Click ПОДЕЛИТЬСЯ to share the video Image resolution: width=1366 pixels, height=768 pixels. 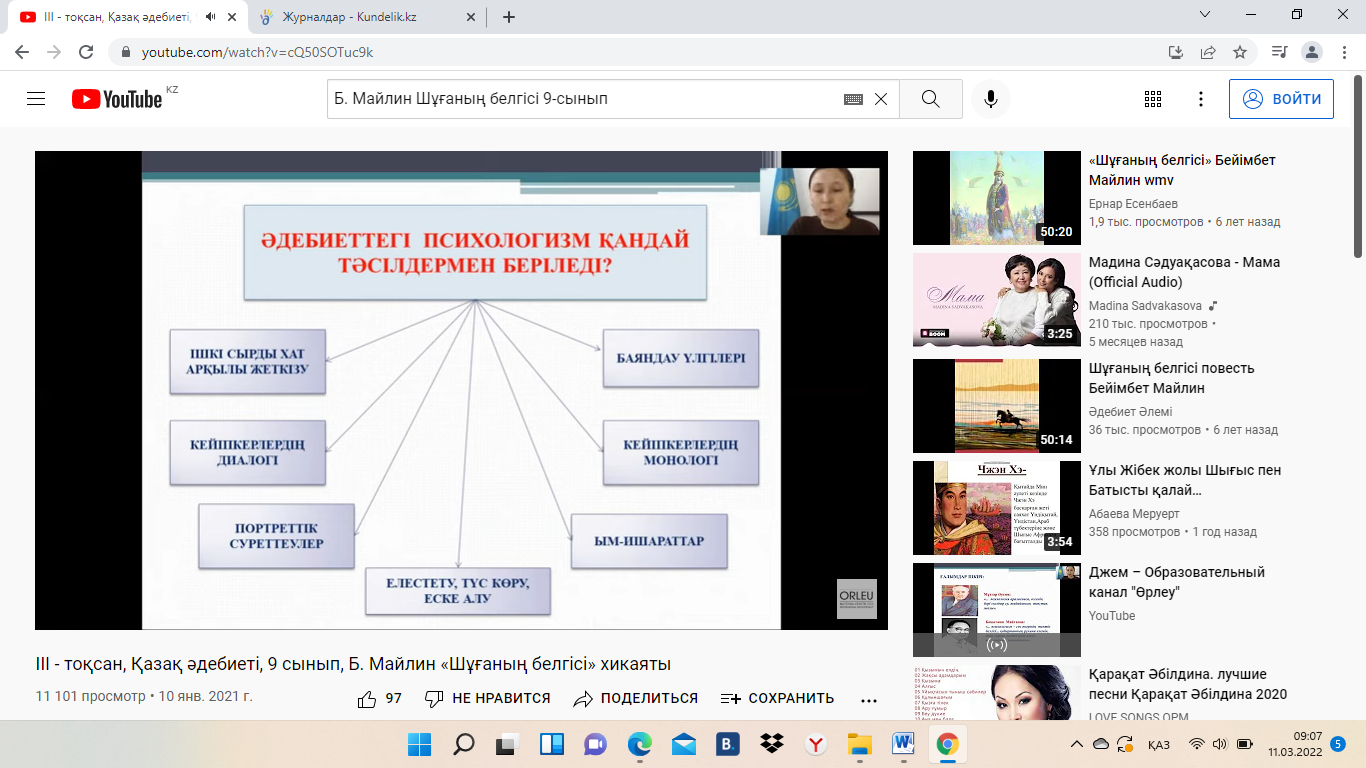click(x=635, y=699)
